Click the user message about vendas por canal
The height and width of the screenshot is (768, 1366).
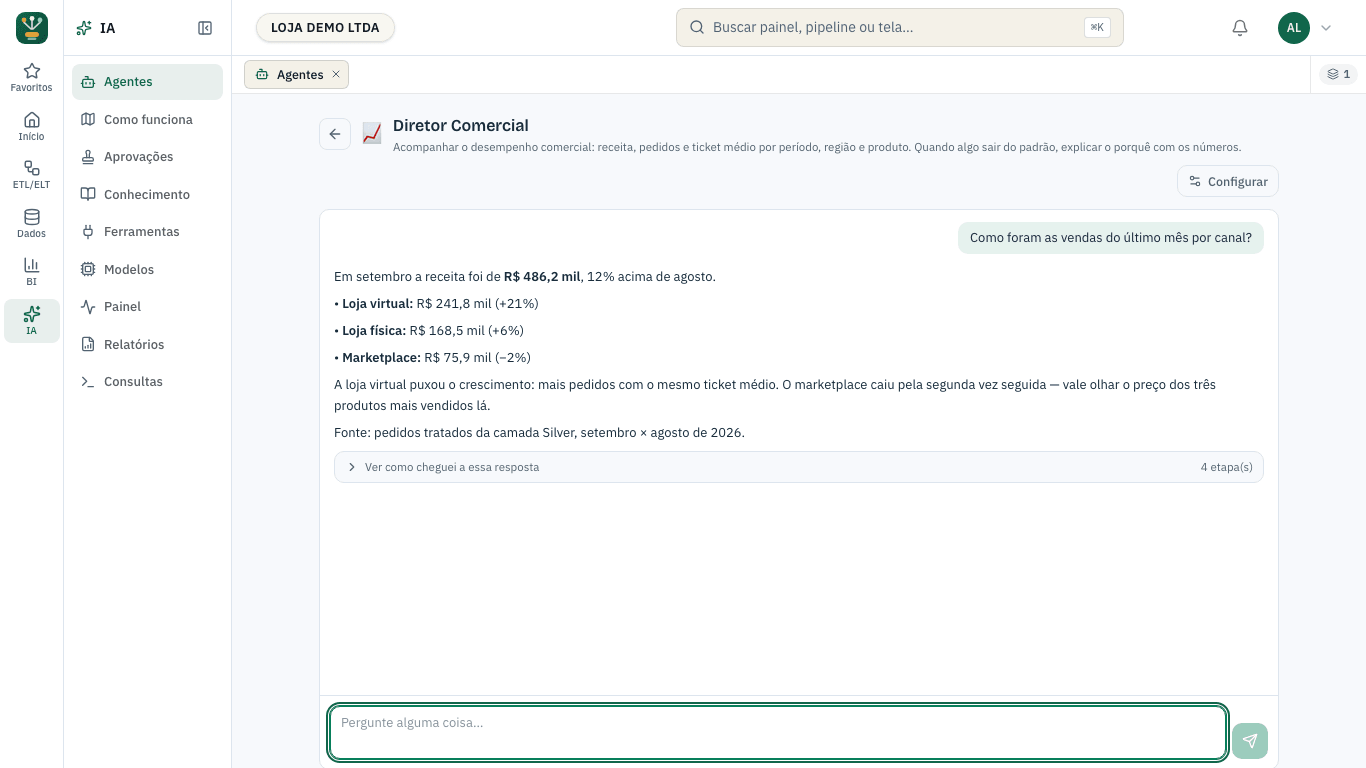coord(1111,238)
